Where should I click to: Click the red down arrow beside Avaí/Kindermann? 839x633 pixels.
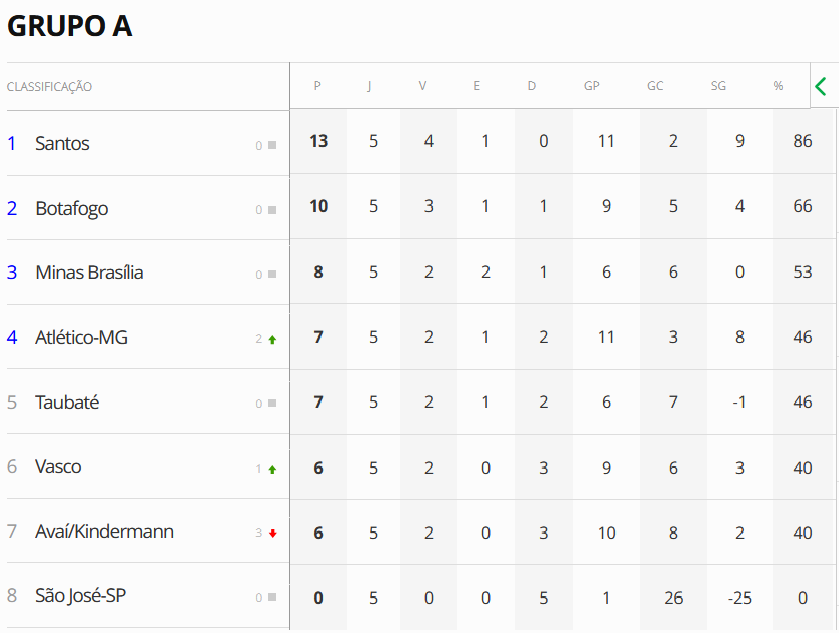272,533
